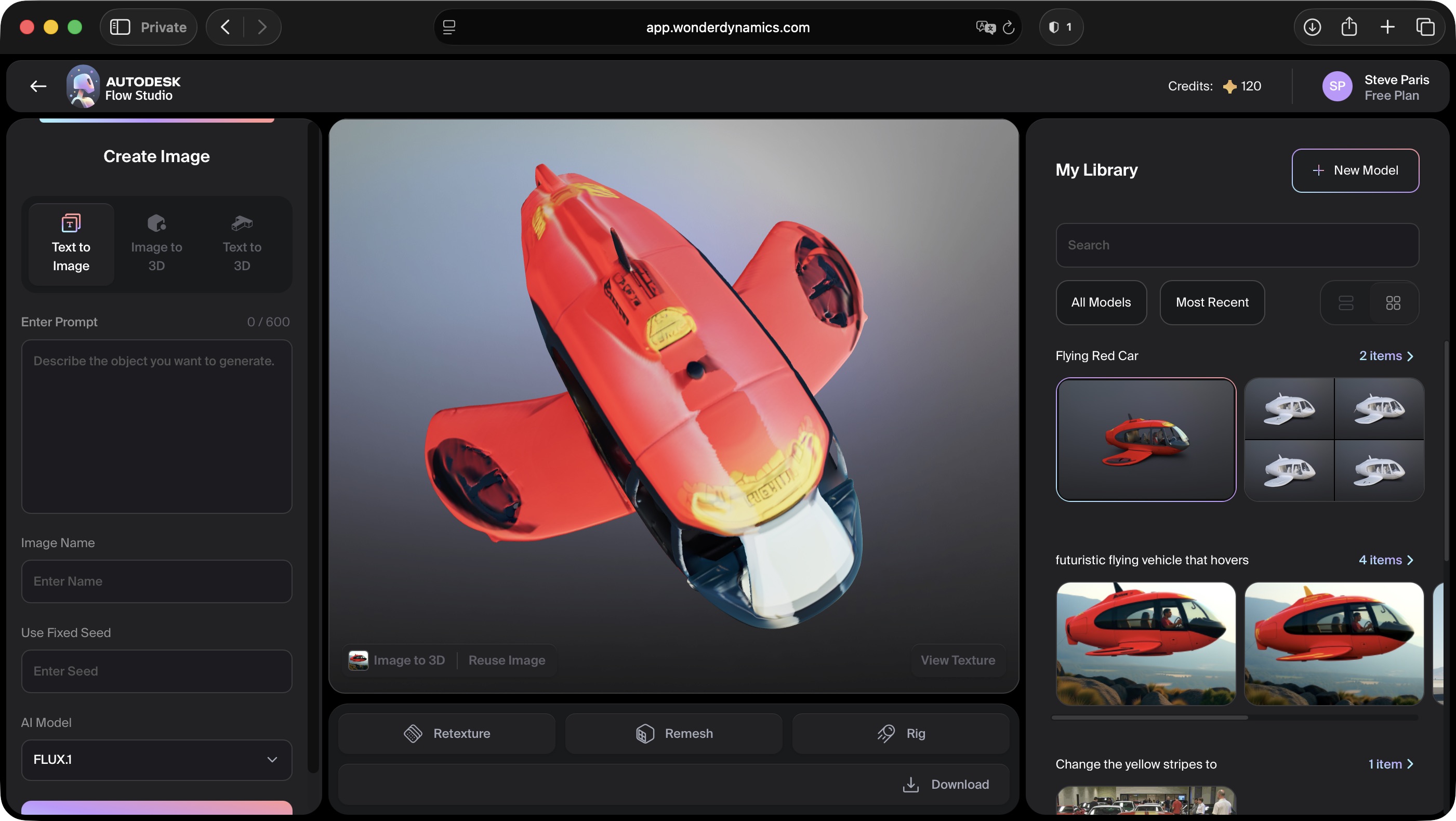Switch to Text to 3D mode

click(241, 244)
